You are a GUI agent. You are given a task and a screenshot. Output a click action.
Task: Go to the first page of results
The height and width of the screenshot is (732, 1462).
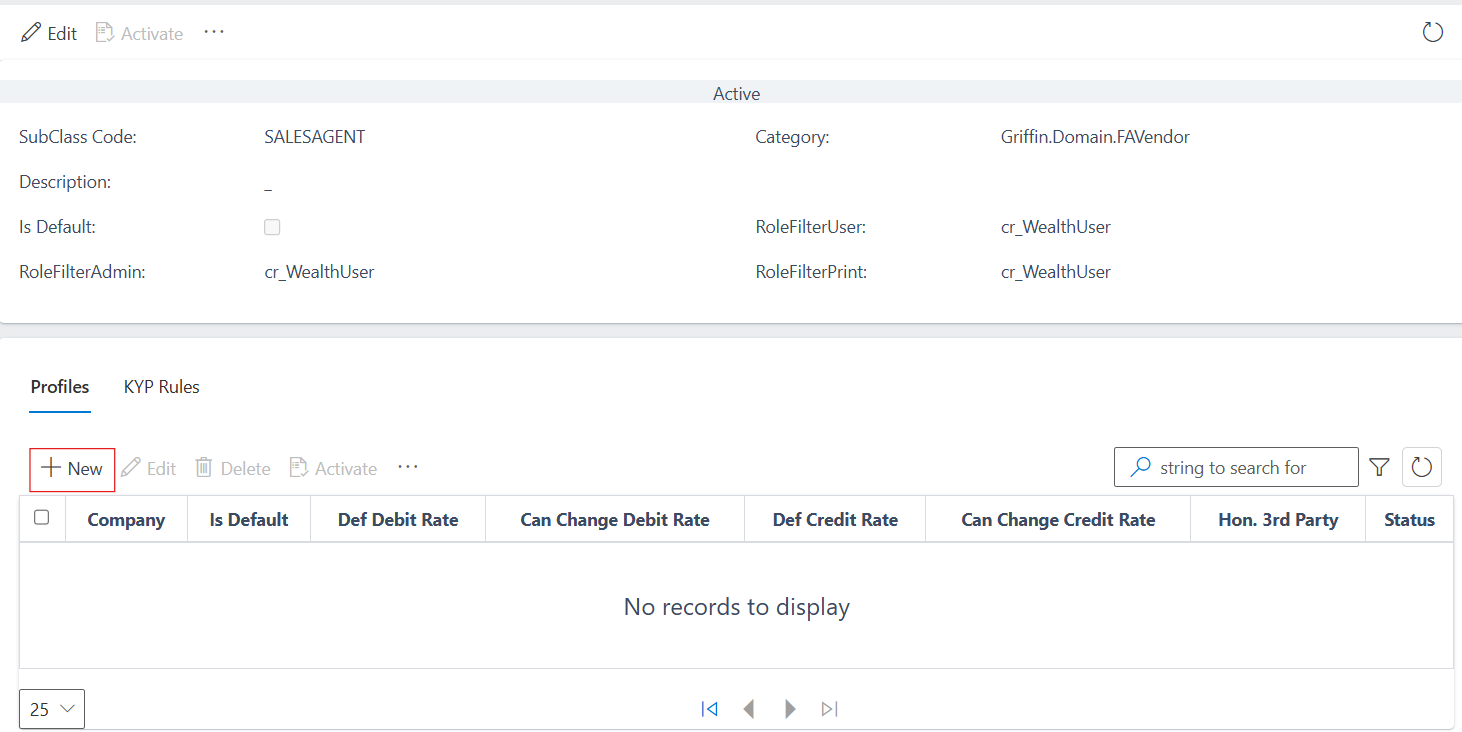[710, 709]
